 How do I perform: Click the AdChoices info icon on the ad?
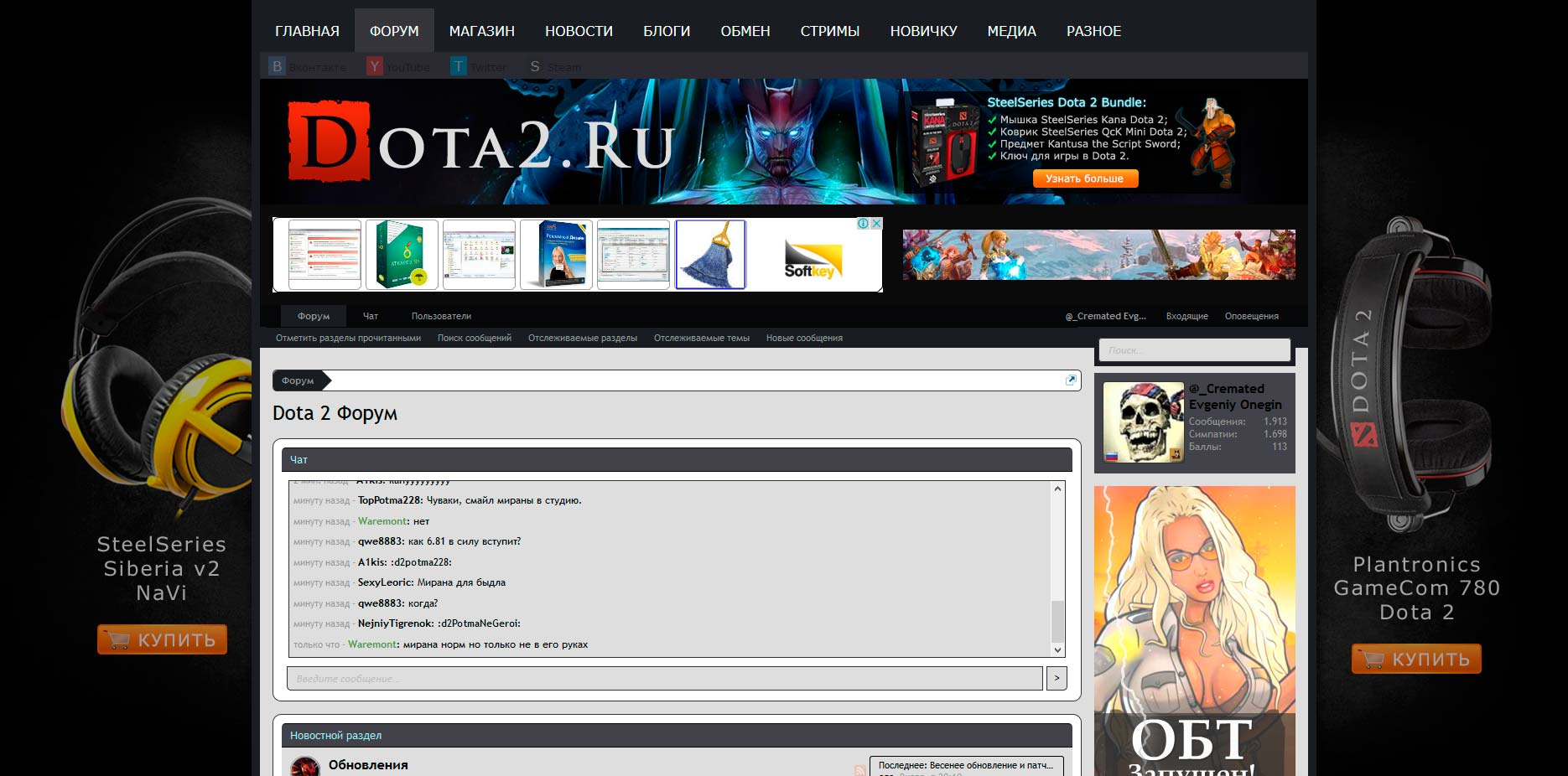click(x=862, y=224)
